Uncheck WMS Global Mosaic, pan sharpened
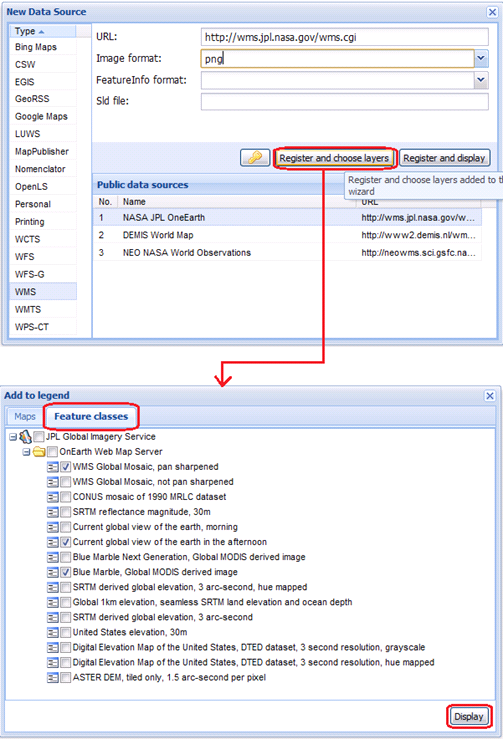Image resolution: width=503 pixels, height=739 pixels. click(66, 467)
